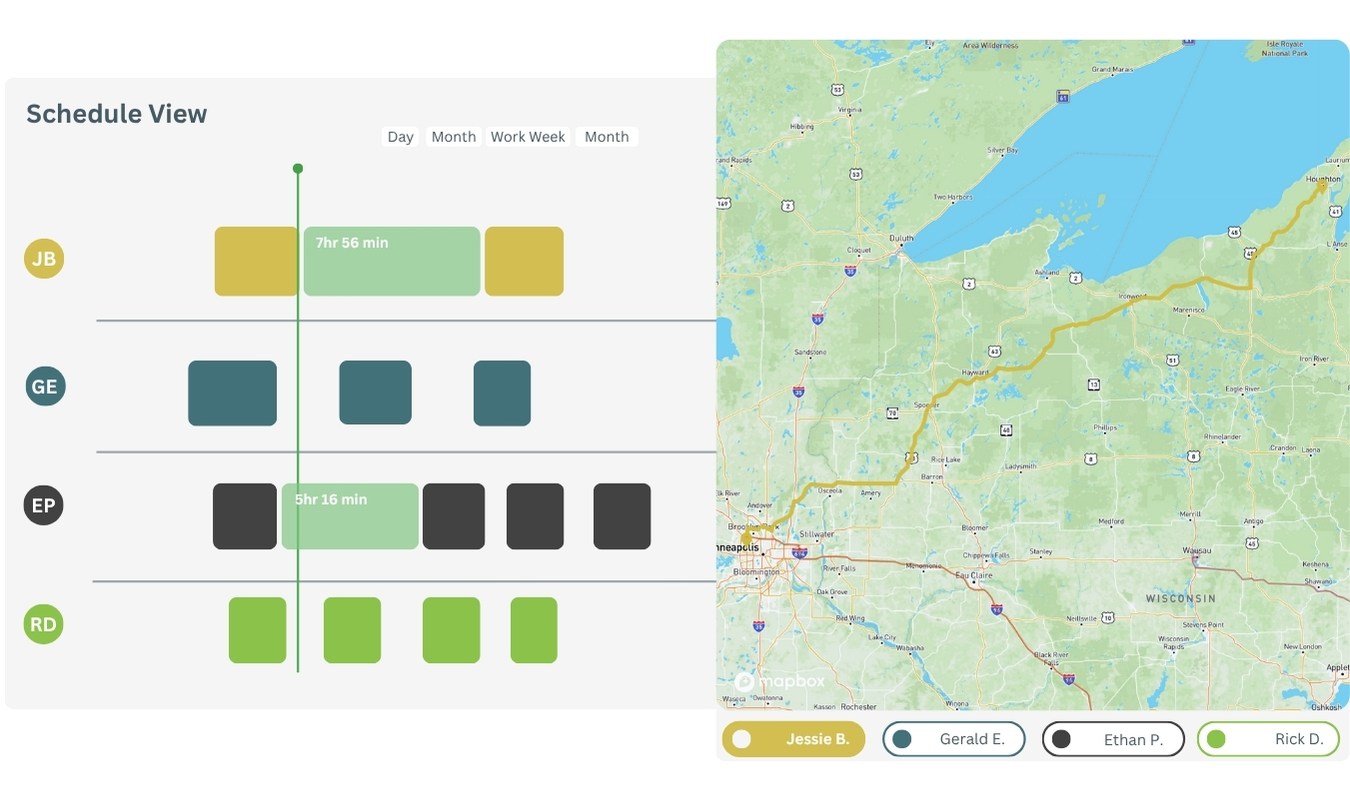Select the EP driver avatar
Image resolution: width=1350 pixels, height=787 pixels.
pyautogui.click(x=43, y=506)
